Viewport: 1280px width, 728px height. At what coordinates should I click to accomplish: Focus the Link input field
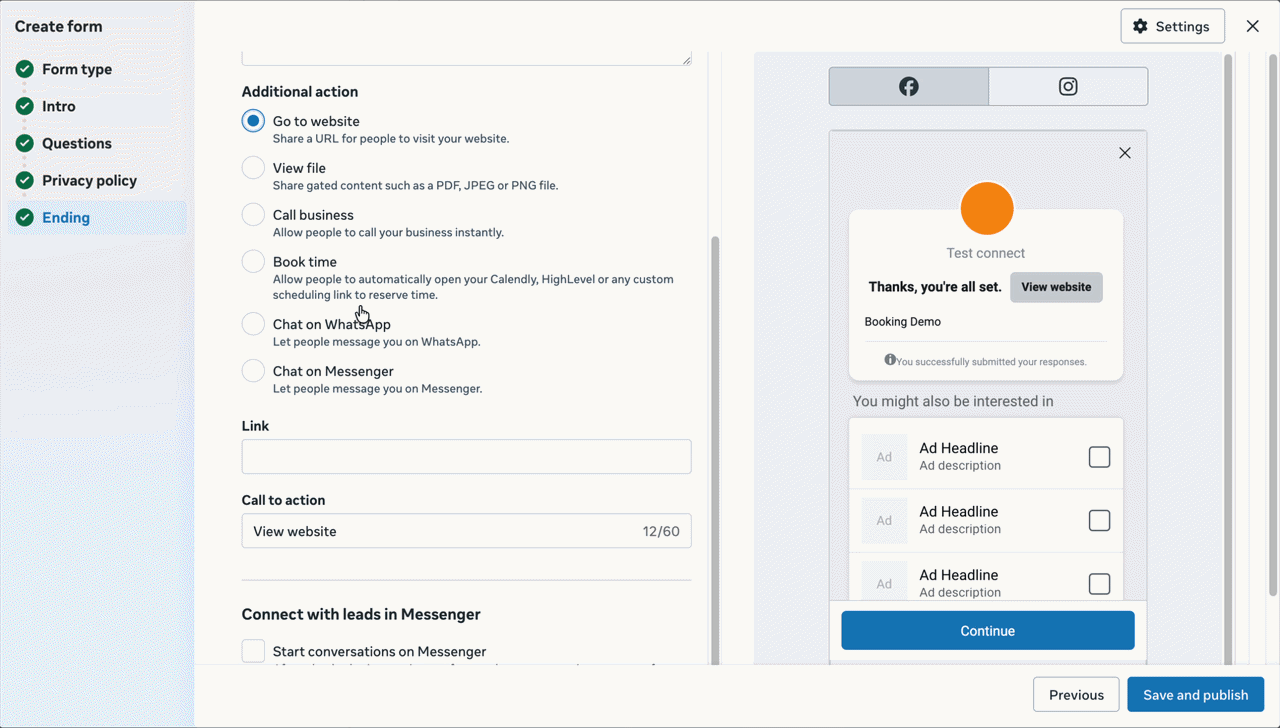466,457
